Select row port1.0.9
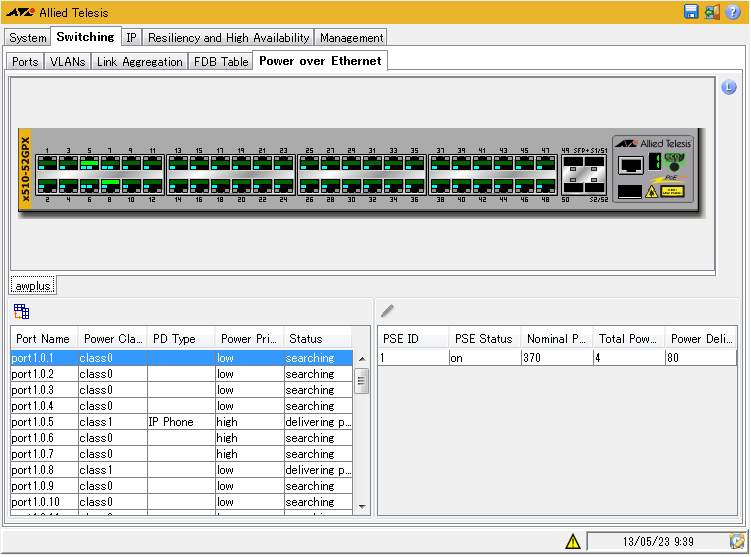Image resolution: width=751 pixels, height=557 pixels. [x=182, y=486]
